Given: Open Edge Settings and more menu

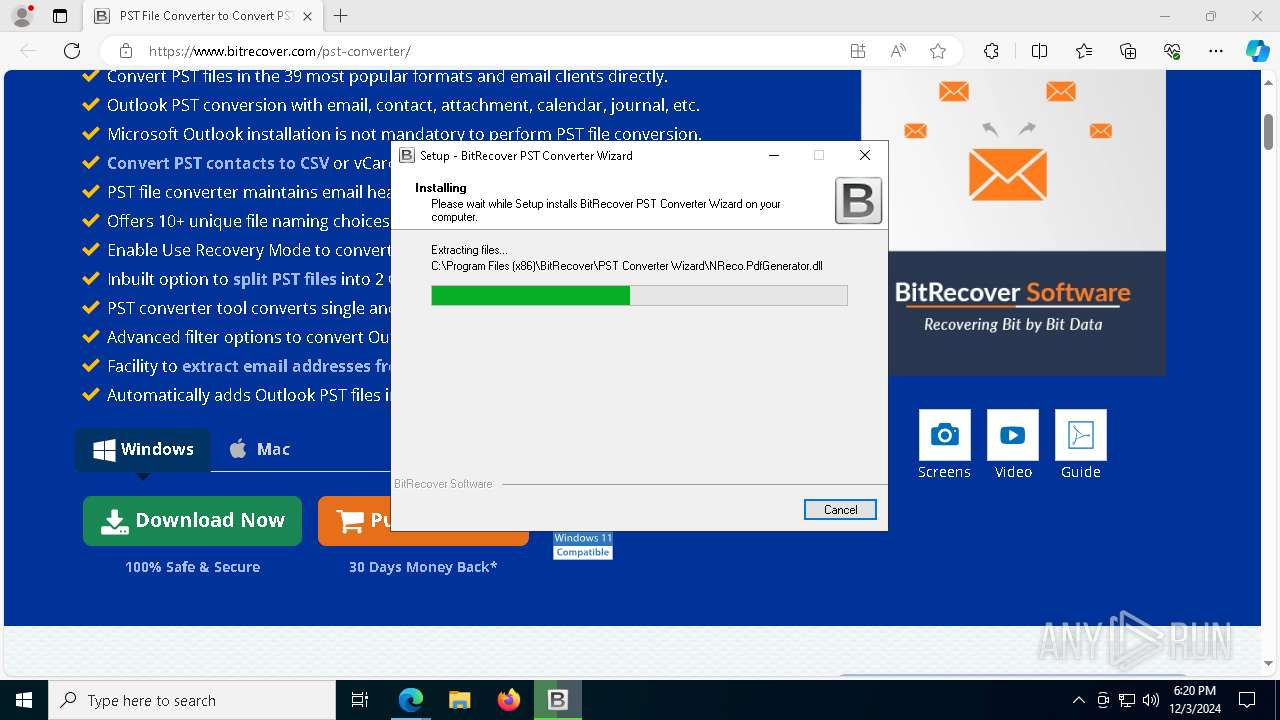Looking at the screenshot, I should point(1216,51).
